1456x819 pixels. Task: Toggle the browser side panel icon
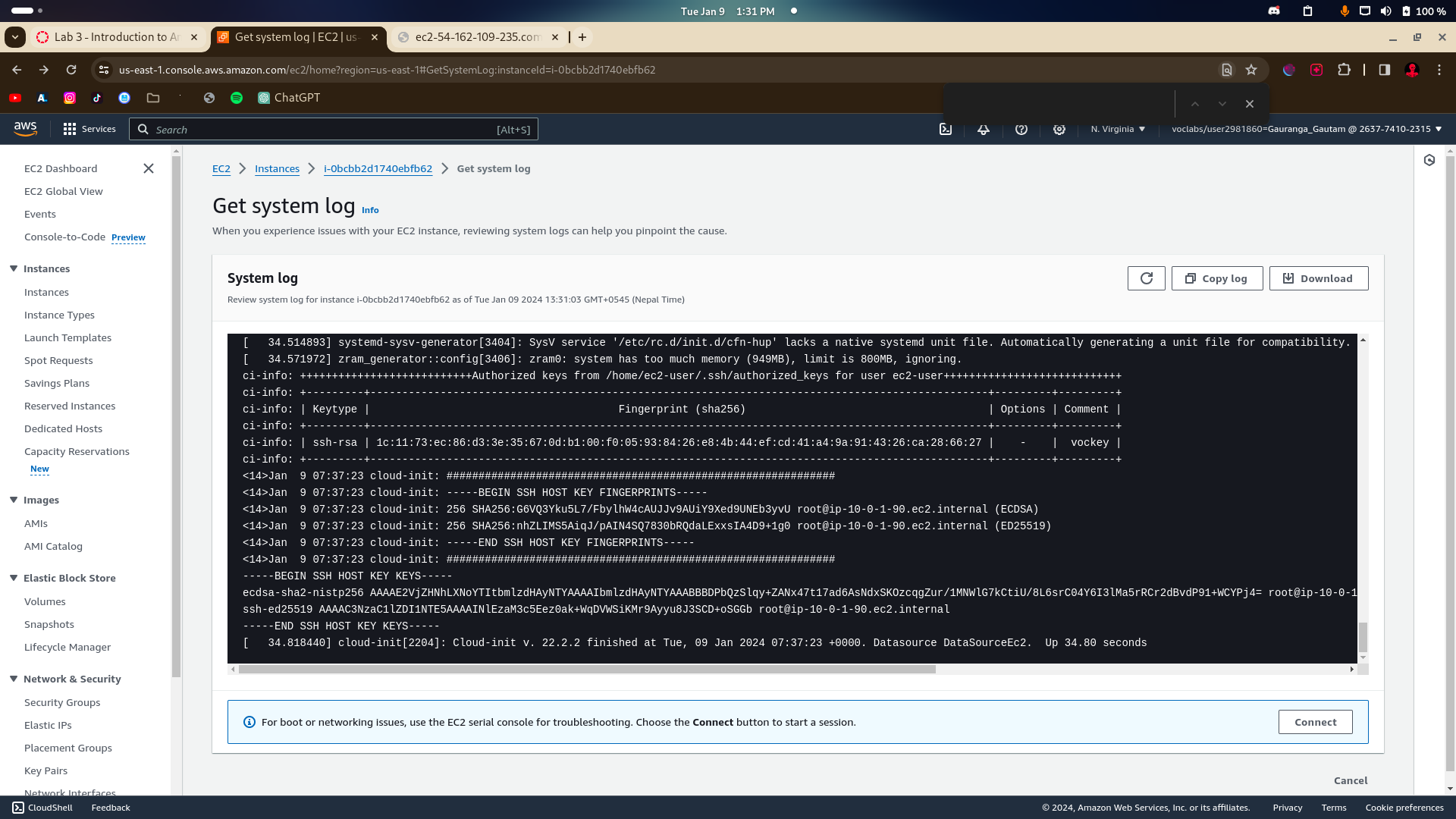pyautogui.click(x=1384, y=70)
